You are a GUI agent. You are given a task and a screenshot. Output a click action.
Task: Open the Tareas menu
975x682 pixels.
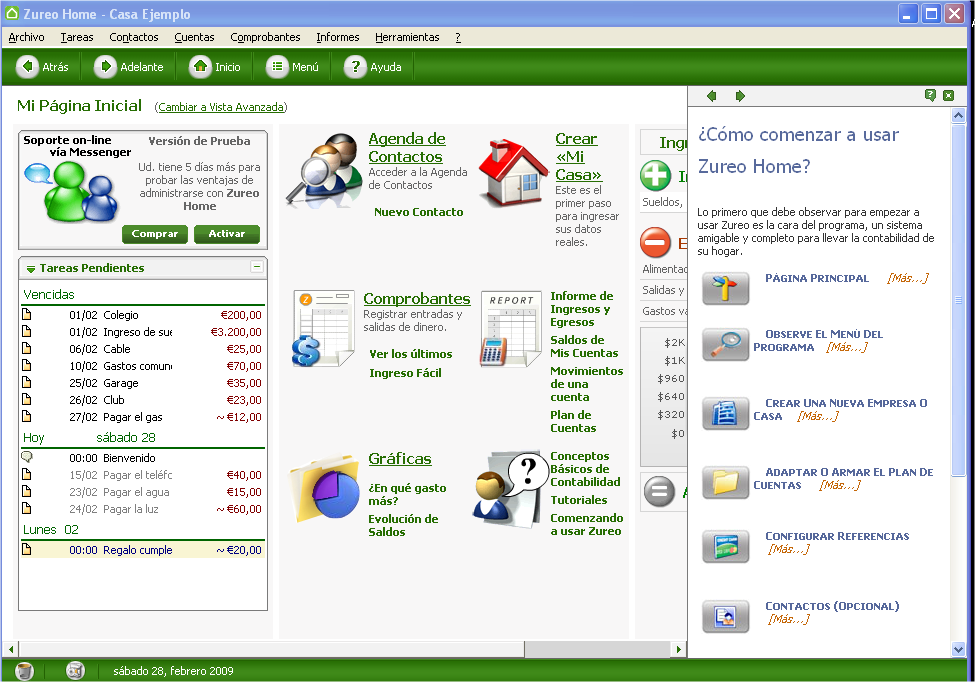coord(77,37)
